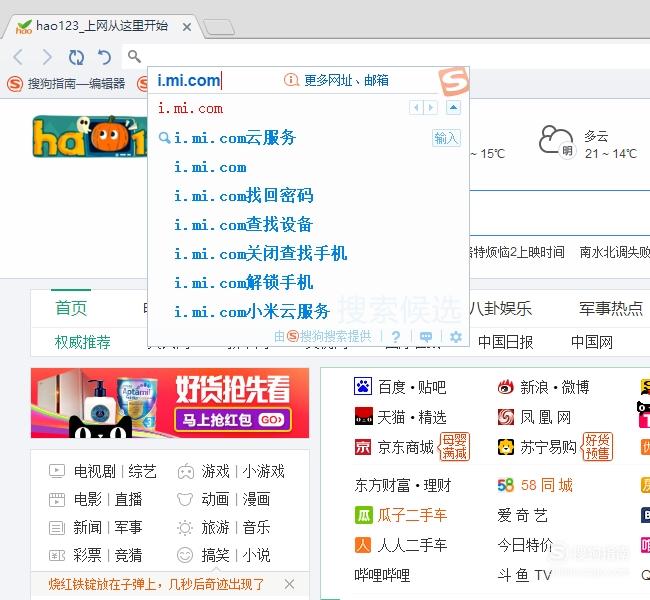Click the 输入 button next to first suggestion
The height and width of the screenshot is (600, 650).
[446, 138]
